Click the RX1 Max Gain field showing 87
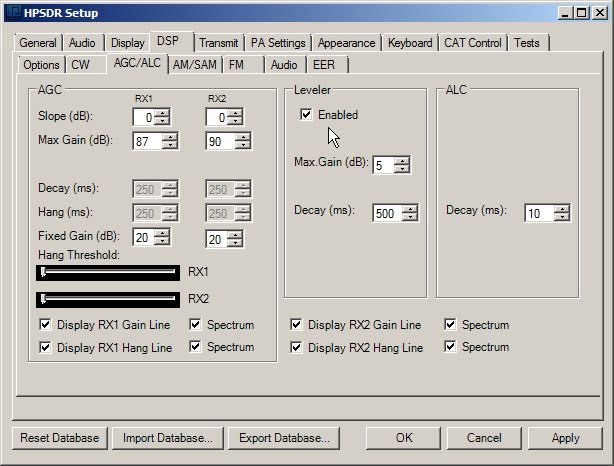The height and width of the screenshot is (466, 614). (148, 141)
